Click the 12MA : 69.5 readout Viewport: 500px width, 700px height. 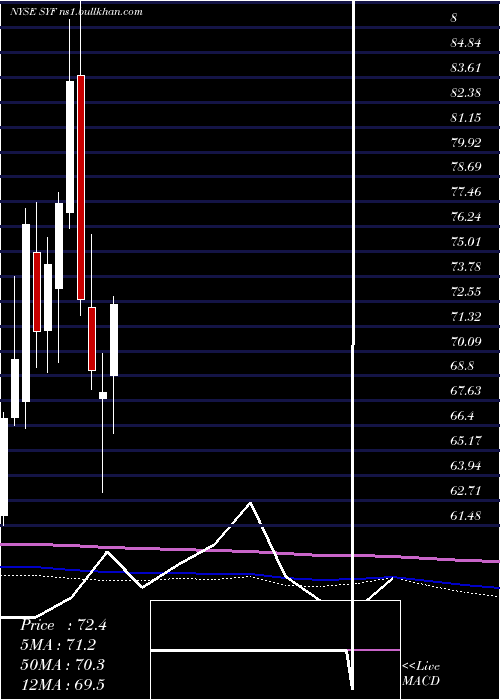click(x=62, y=684)
